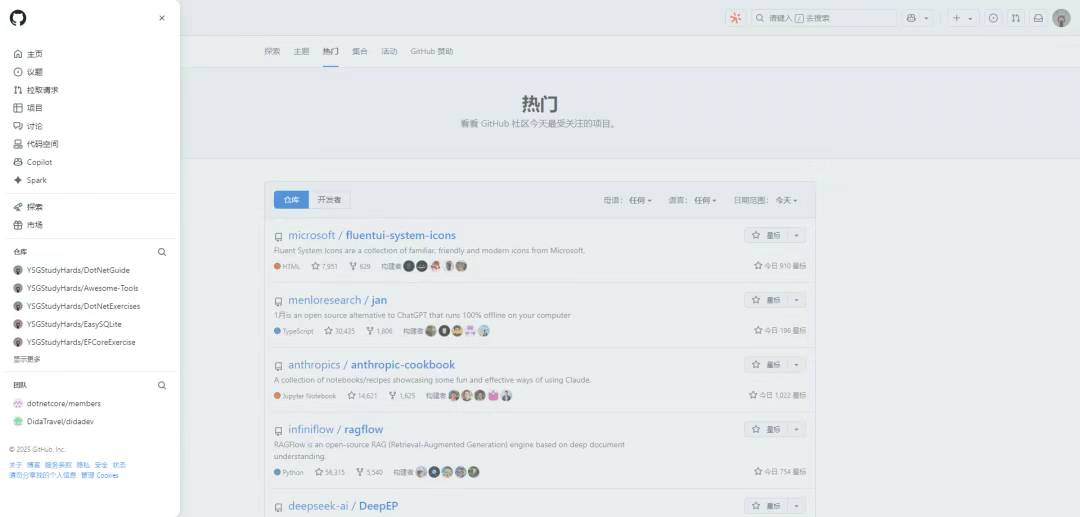Viewport: 1080px width, 517px height.
Task: Switch to 集合 tab
Action: [x=360, y=52]
